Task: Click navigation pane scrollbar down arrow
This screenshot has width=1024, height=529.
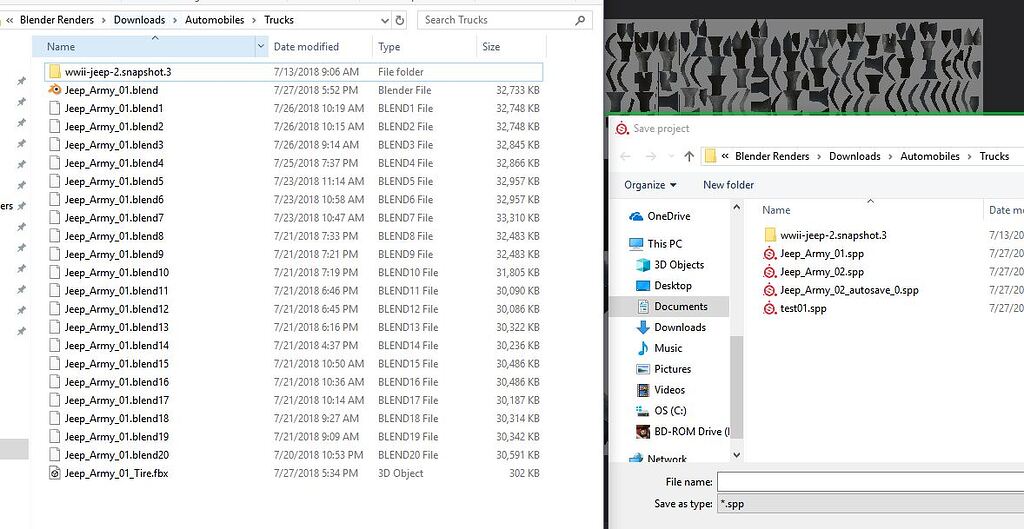Action: (x=737, y=455)
